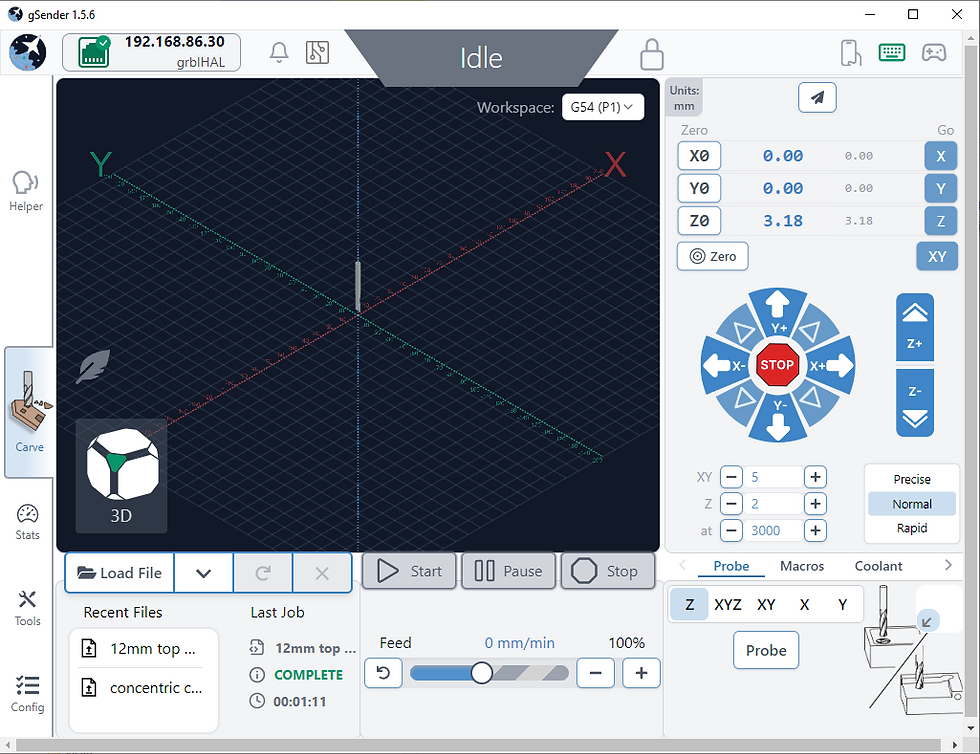Show previous tabs with left chevron
This screenshot has height=754, width=980.
tap(682, 565)
